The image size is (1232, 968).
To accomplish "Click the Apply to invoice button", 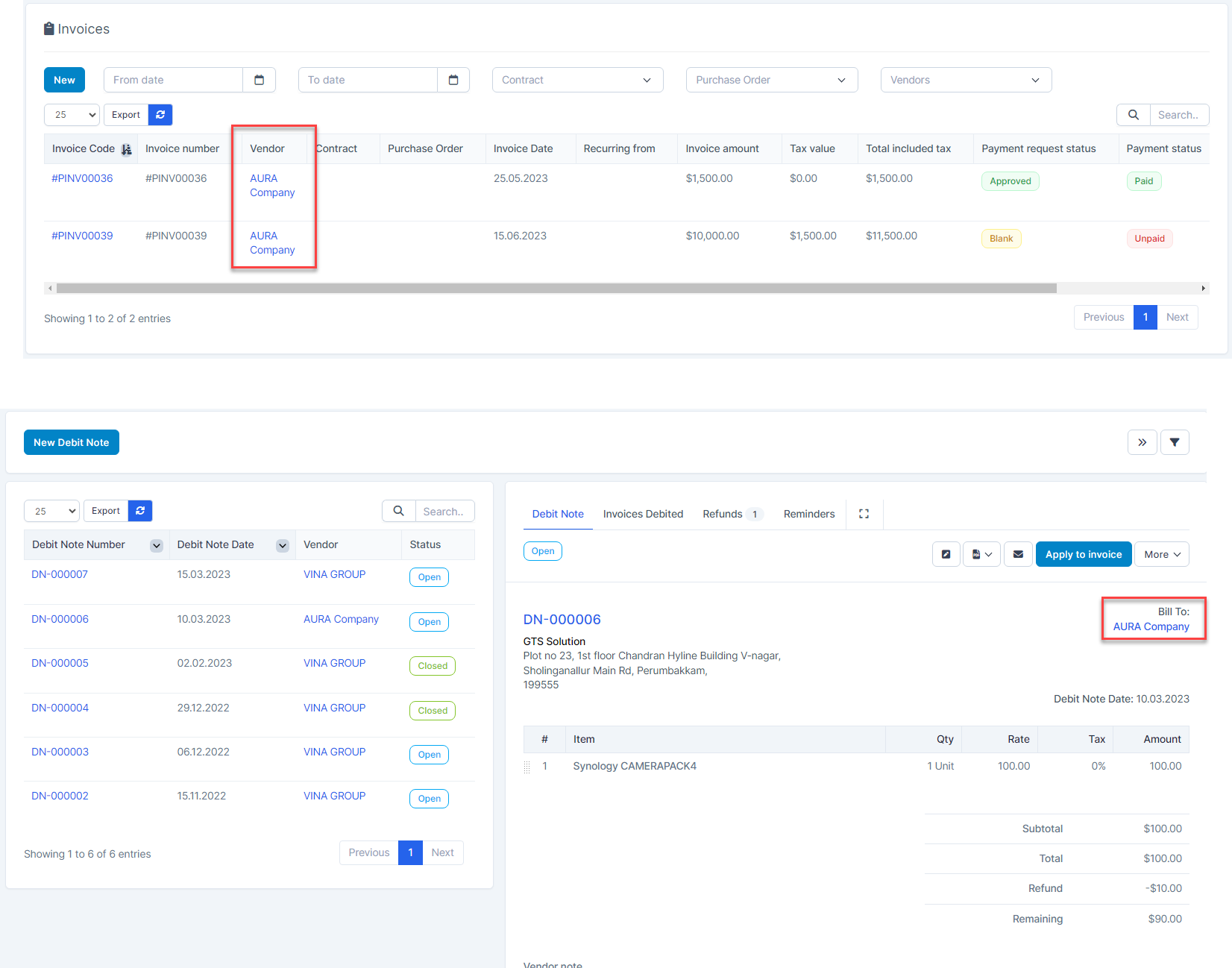I will pyautogui.click(x=1083, y=554).
